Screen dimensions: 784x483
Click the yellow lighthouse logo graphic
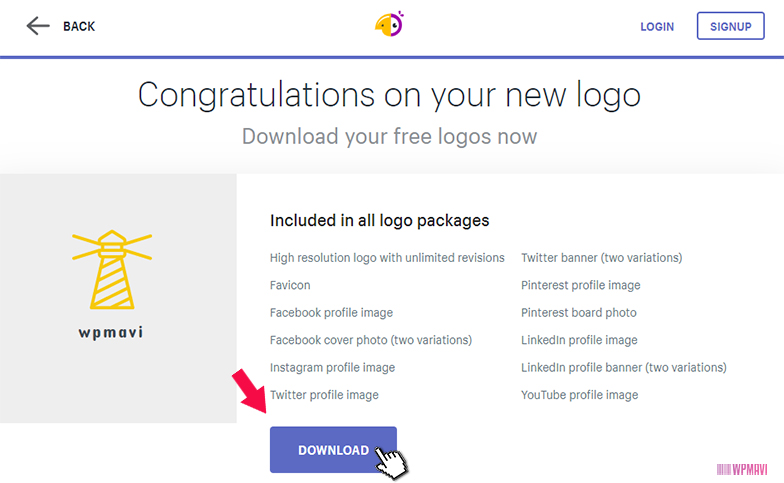[x=112, y=270]
